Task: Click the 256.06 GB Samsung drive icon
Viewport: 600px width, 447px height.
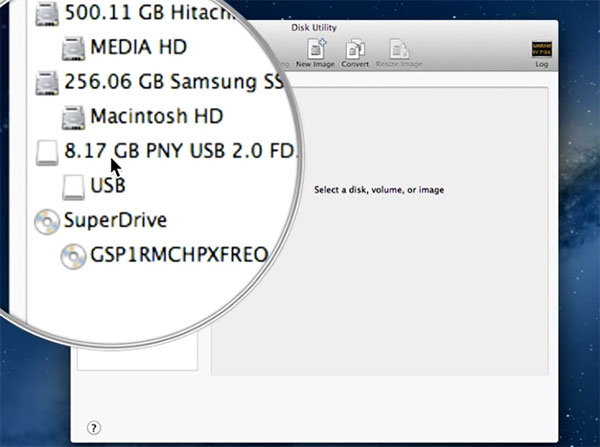Action: (x=47, y=83)
